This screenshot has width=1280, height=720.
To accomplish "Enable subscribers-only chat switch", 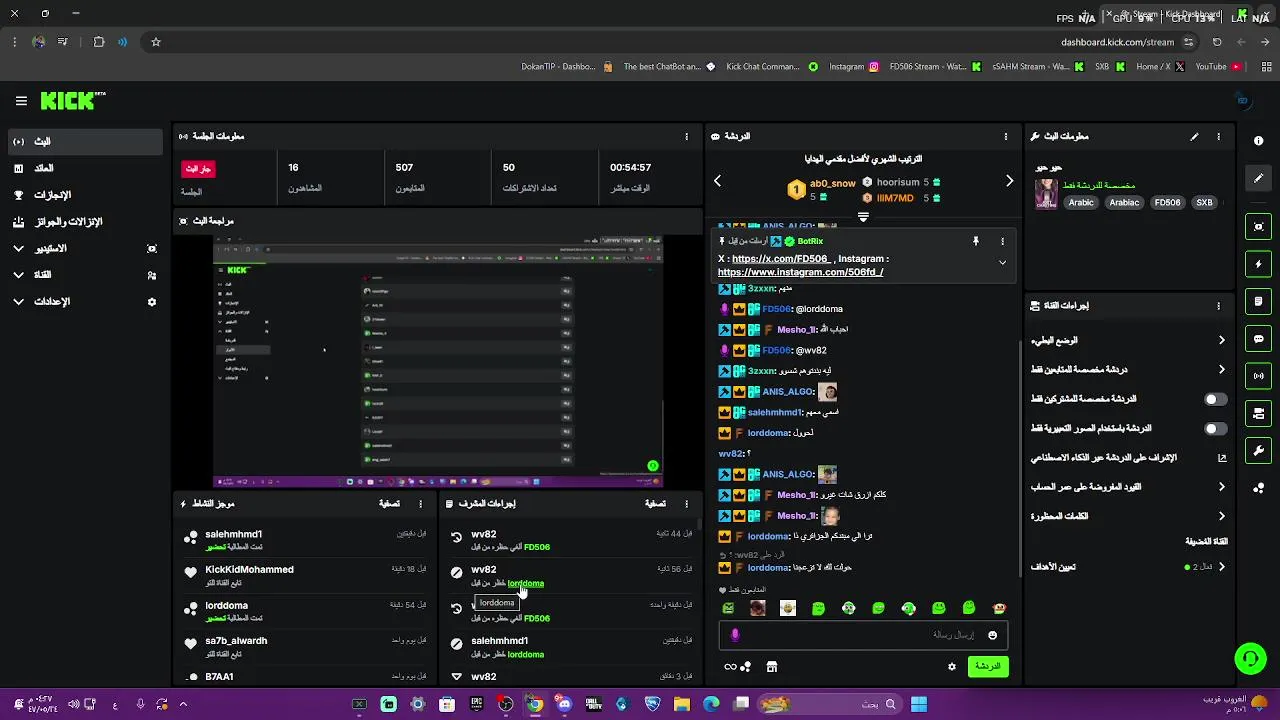I will pos(1215,399).
